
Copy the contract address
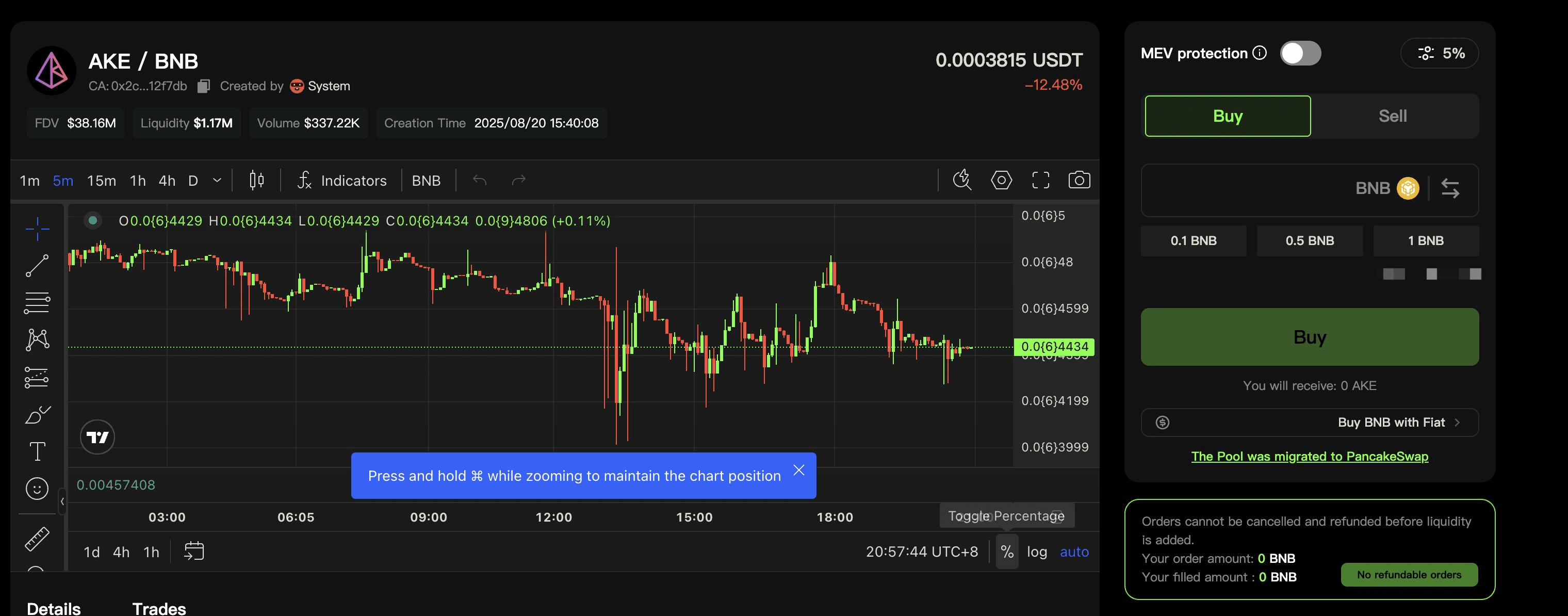[x=204, y=87]
